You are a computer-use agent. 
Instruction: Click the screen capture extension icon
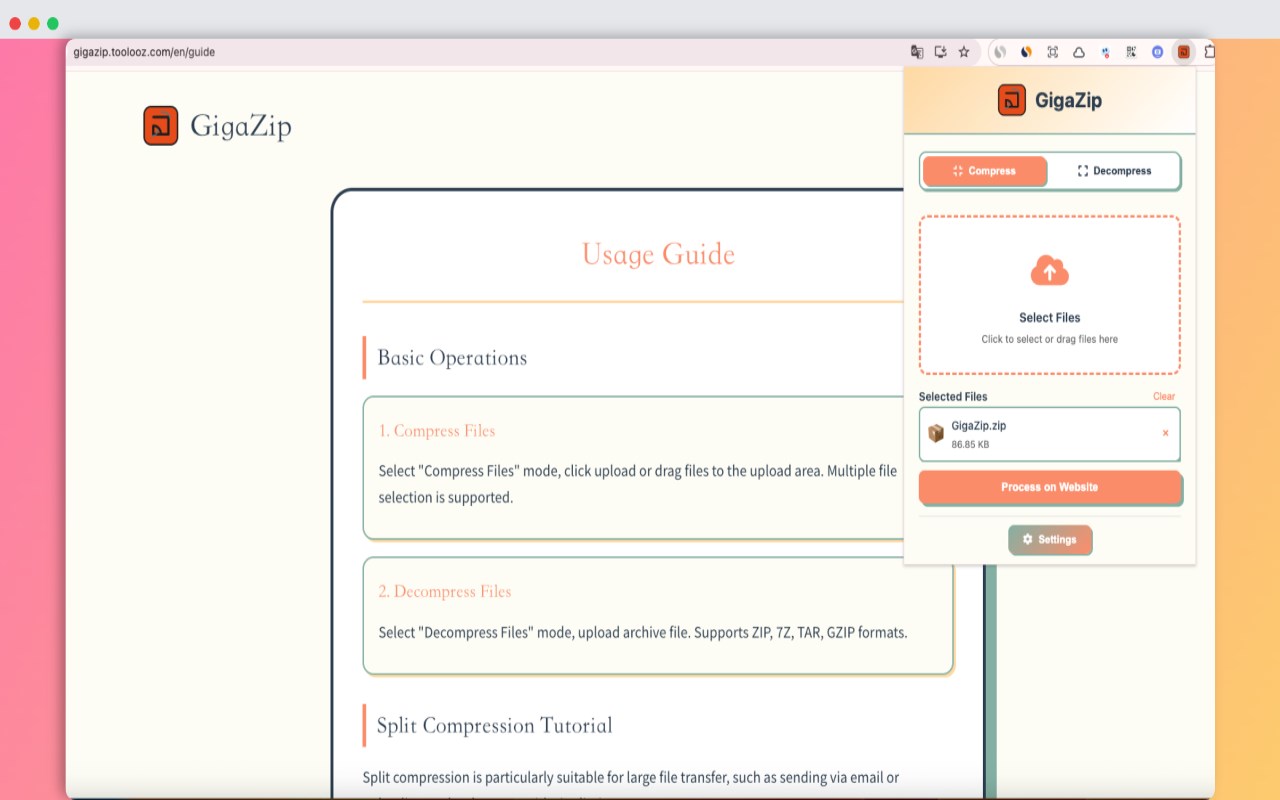point(1051,51)
